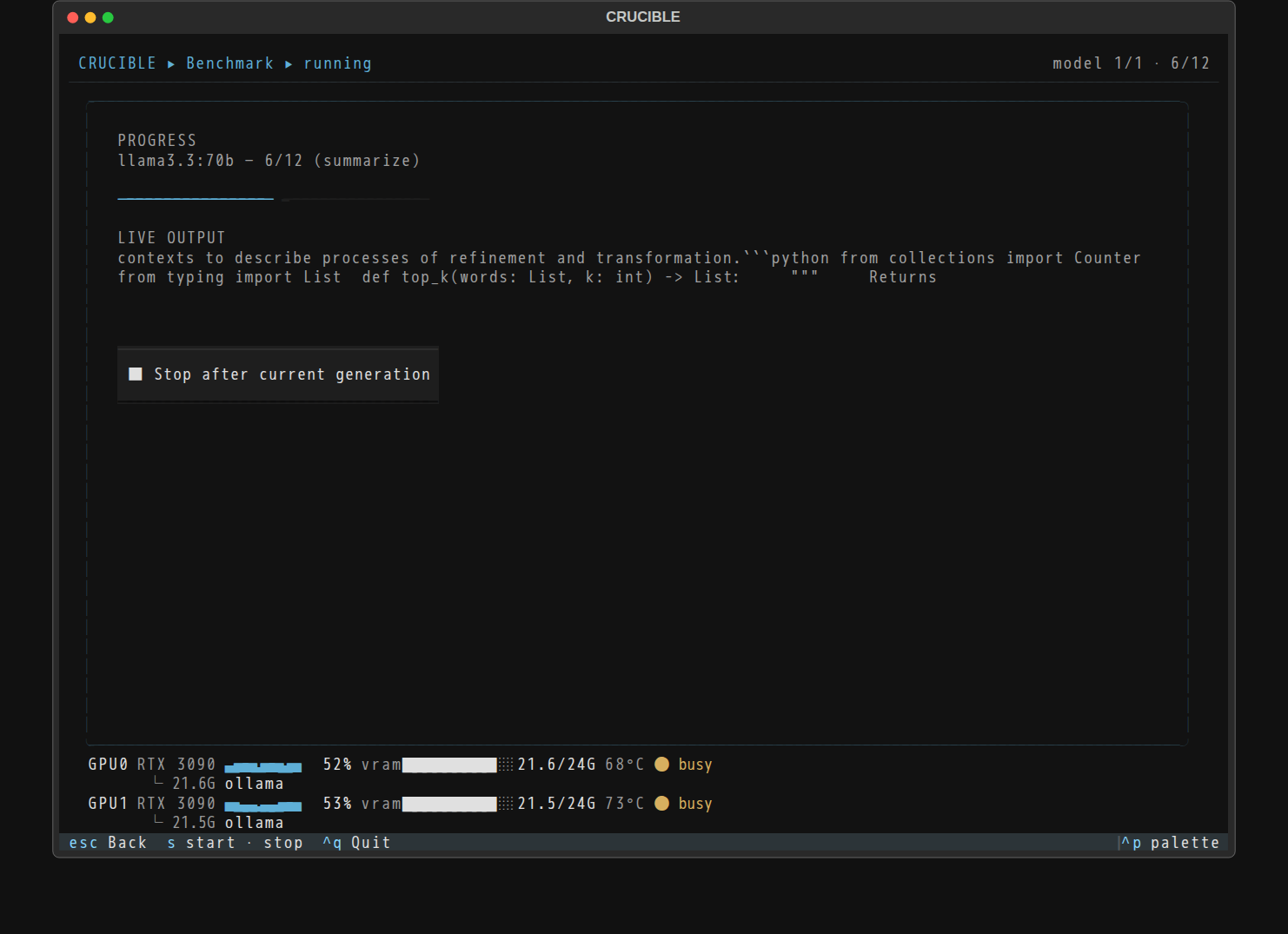Click the 21.6/24G vram reading
Screen dimensions: 1288x934
[557, 765]
